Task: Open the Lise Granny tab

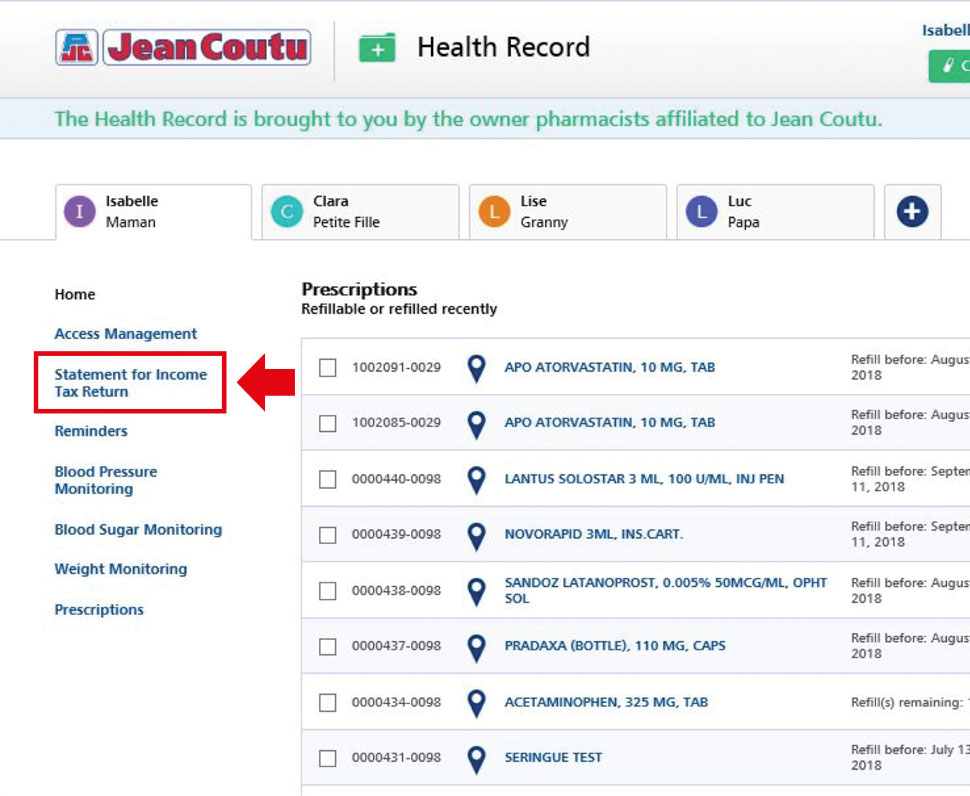Action: click(568, 212)
